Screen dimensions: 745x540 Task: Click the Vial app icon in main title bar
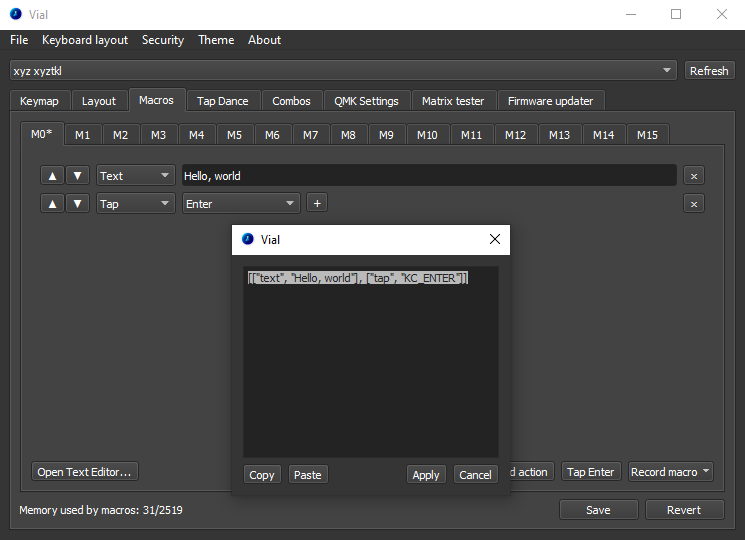pyautogui.click(x=16, y=14)
